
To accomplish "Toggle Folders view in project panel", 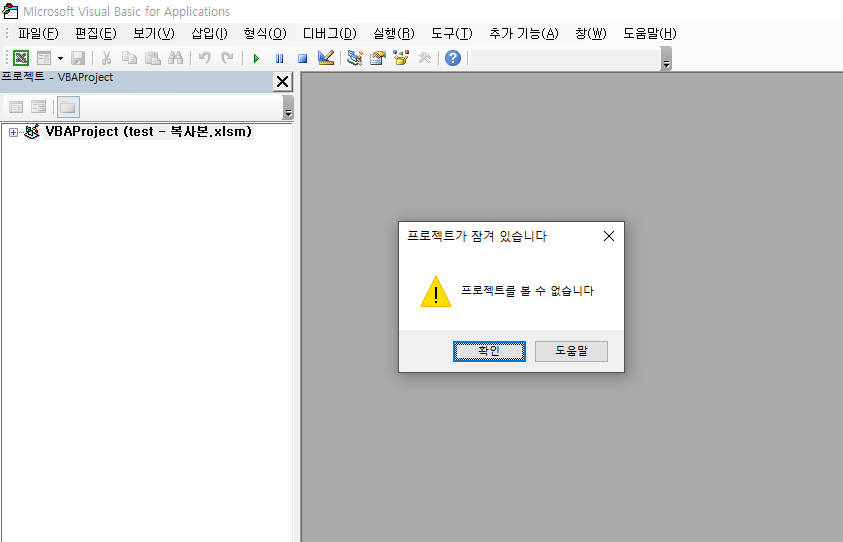I will [68, 107].
